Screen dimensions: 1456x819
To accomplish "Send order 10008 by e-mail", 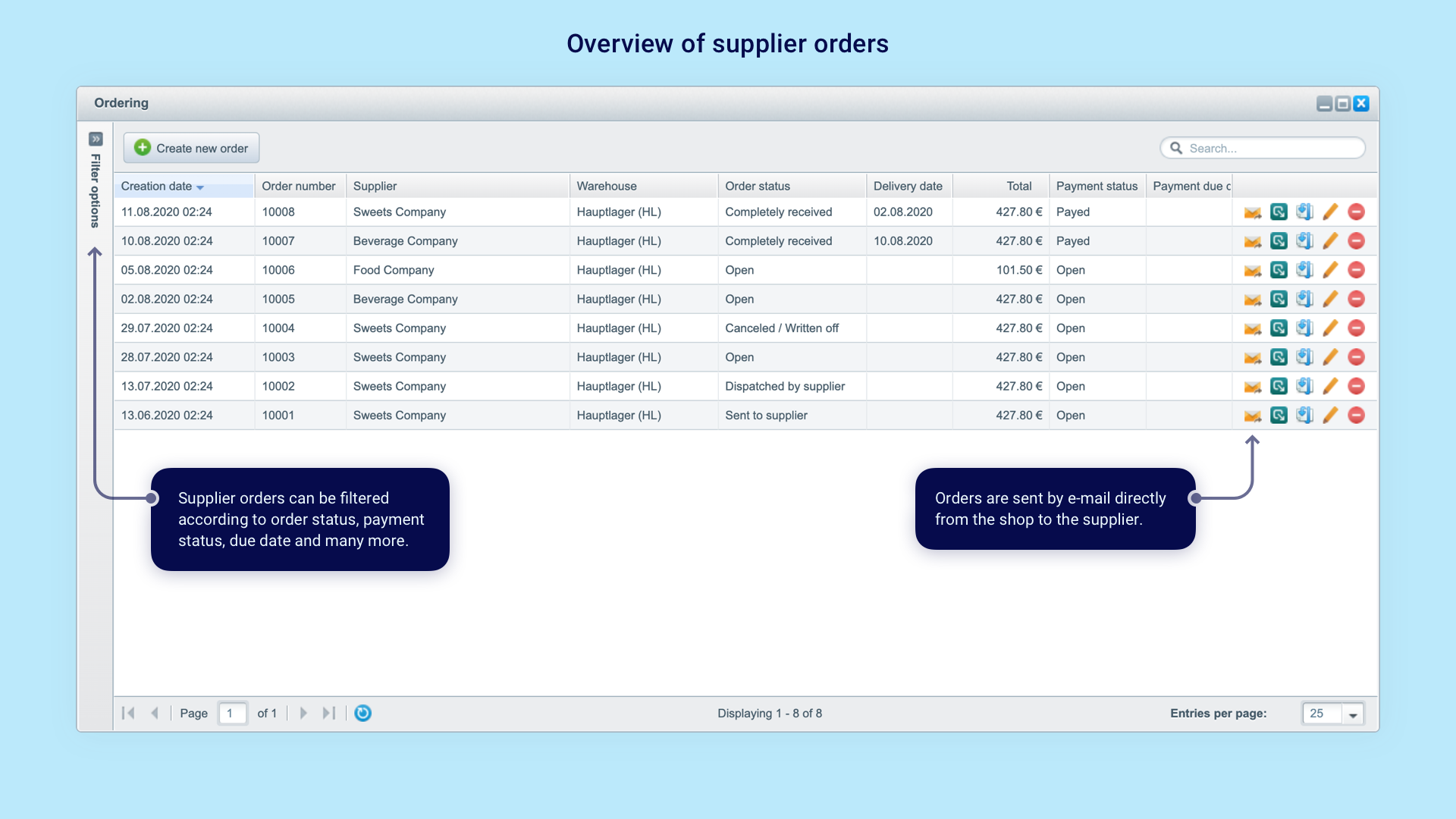I will pyautogui.click(x=1253, y=212).
